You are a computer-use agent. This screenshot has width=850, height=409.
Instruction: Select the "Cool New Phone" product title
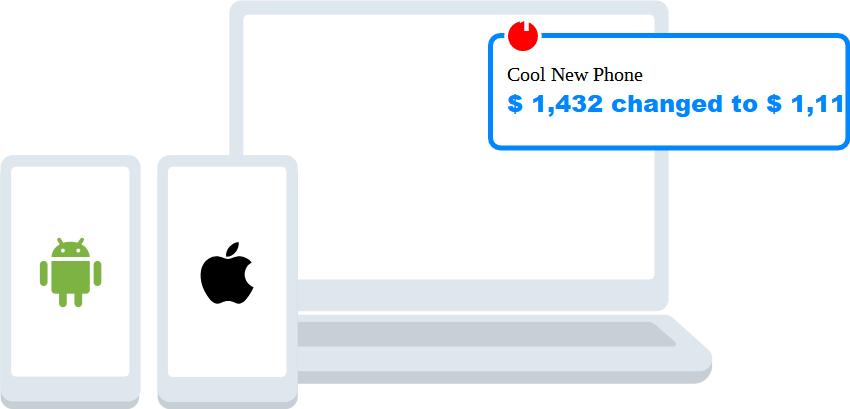point(575,75)
